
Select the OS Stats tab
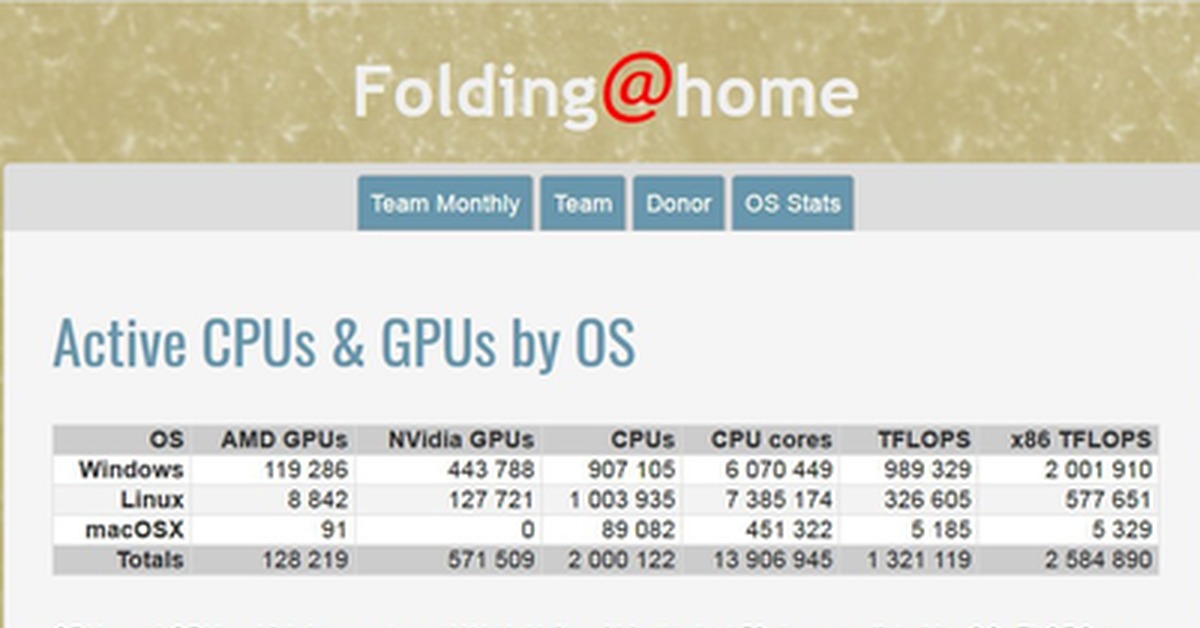[x=792, y=204]
